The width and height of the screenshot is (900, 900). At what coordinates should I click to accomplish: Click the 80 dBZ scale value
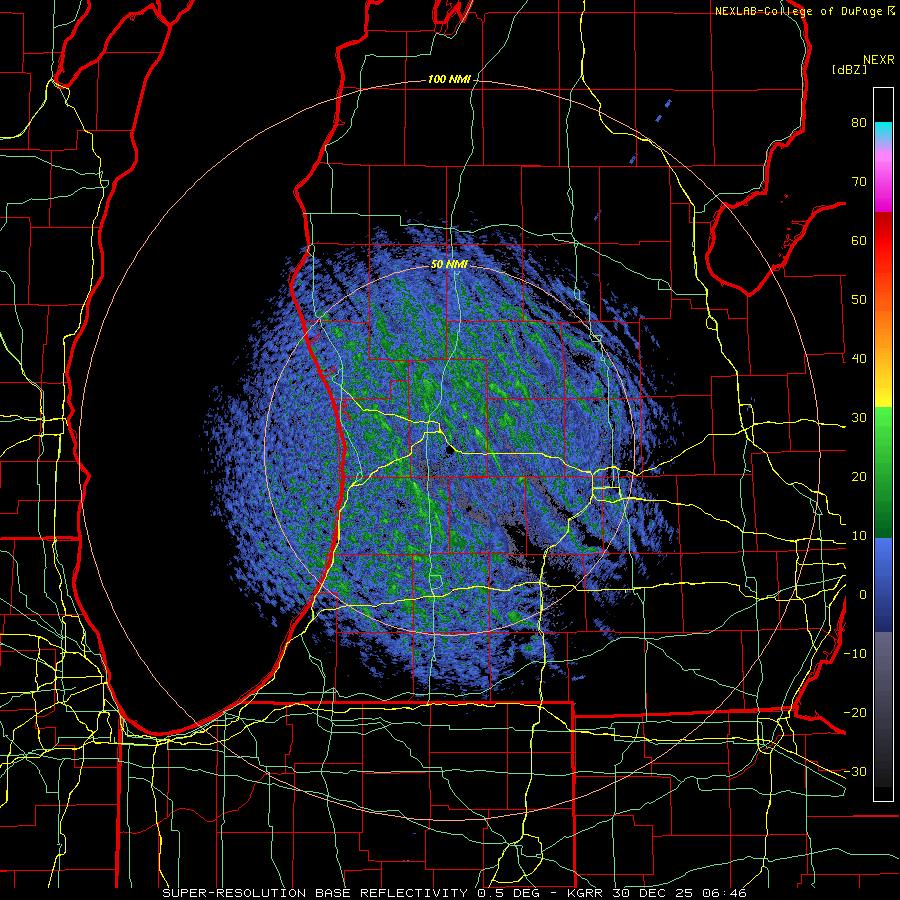[x=859, y=122]
